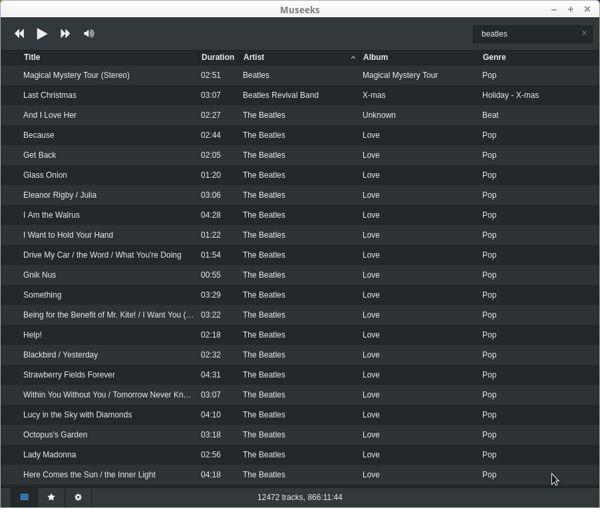Click the beatles search input field
Viewport: 600px width, 508px height.
click(525, 34)
